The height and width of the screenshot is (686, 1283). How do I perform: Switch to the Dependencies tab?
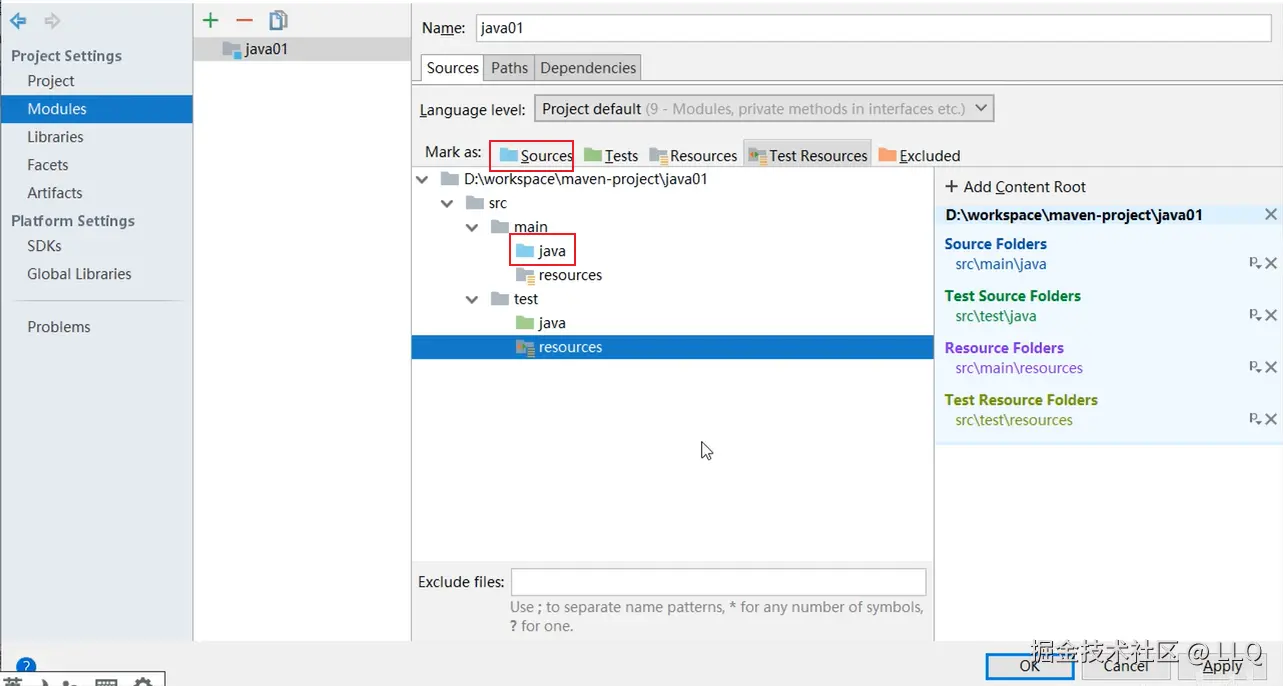(x=588, y=68)
